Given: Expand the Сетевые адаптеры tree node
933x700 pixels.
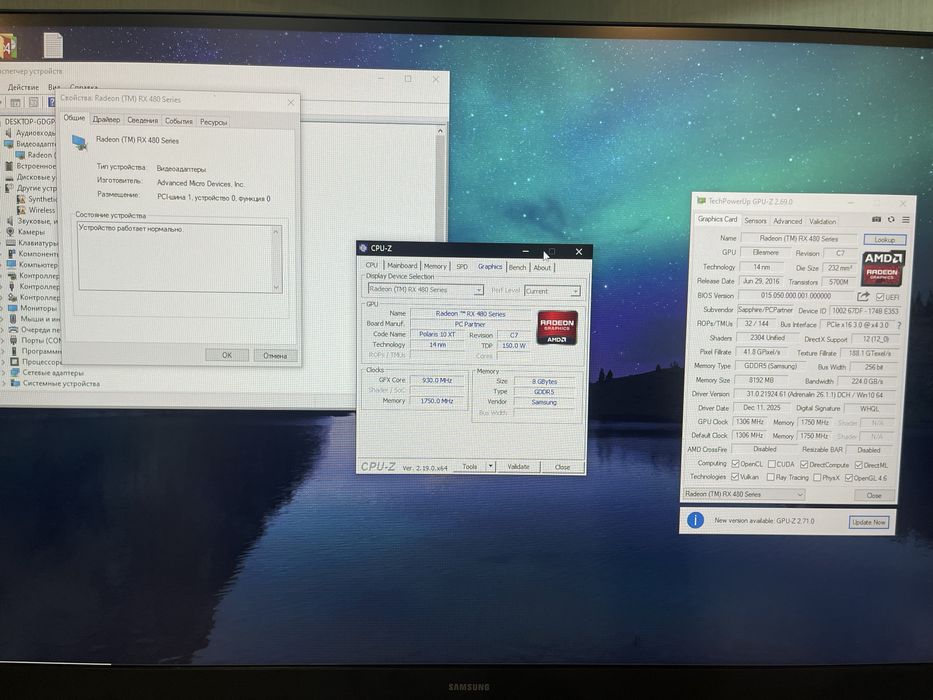Looking at the screenshot, I should pos(4,373).
